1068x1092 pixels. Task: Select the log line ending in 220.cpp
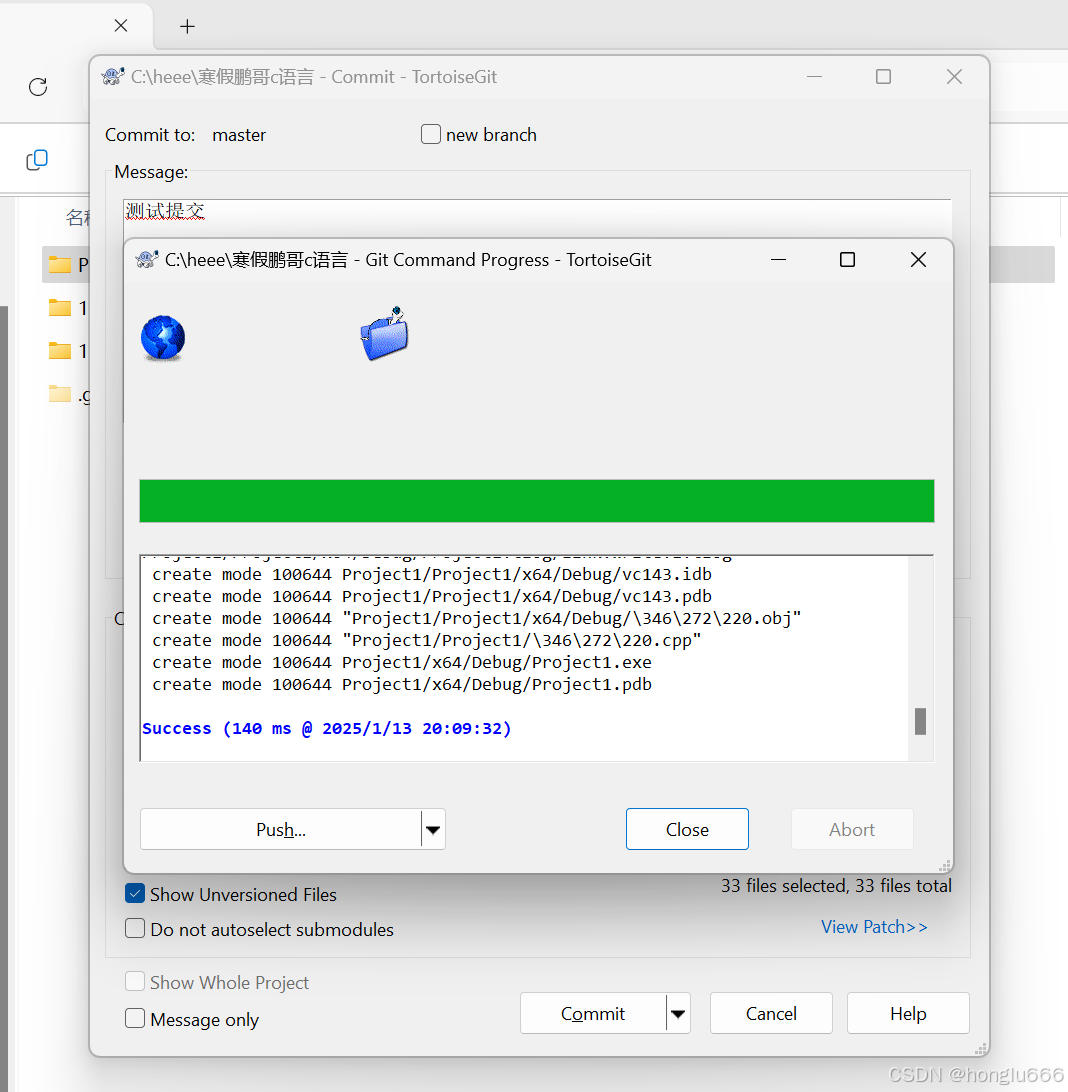pyautogui.click(x=427, y=641)
